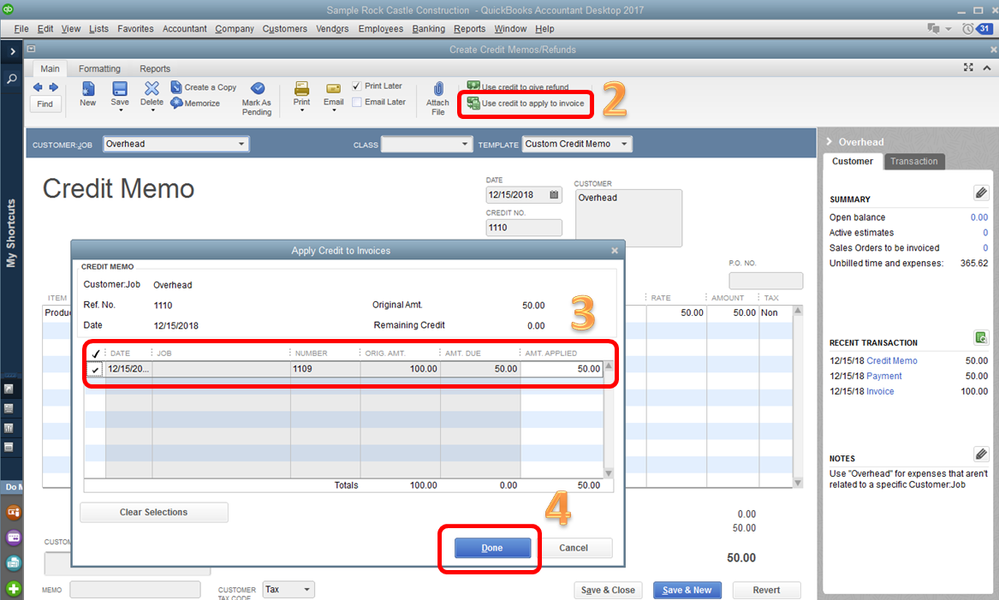The width and height of the screenshot is (999, 600).
Task: Click Memorize transaction
Action: click(196, 103)
